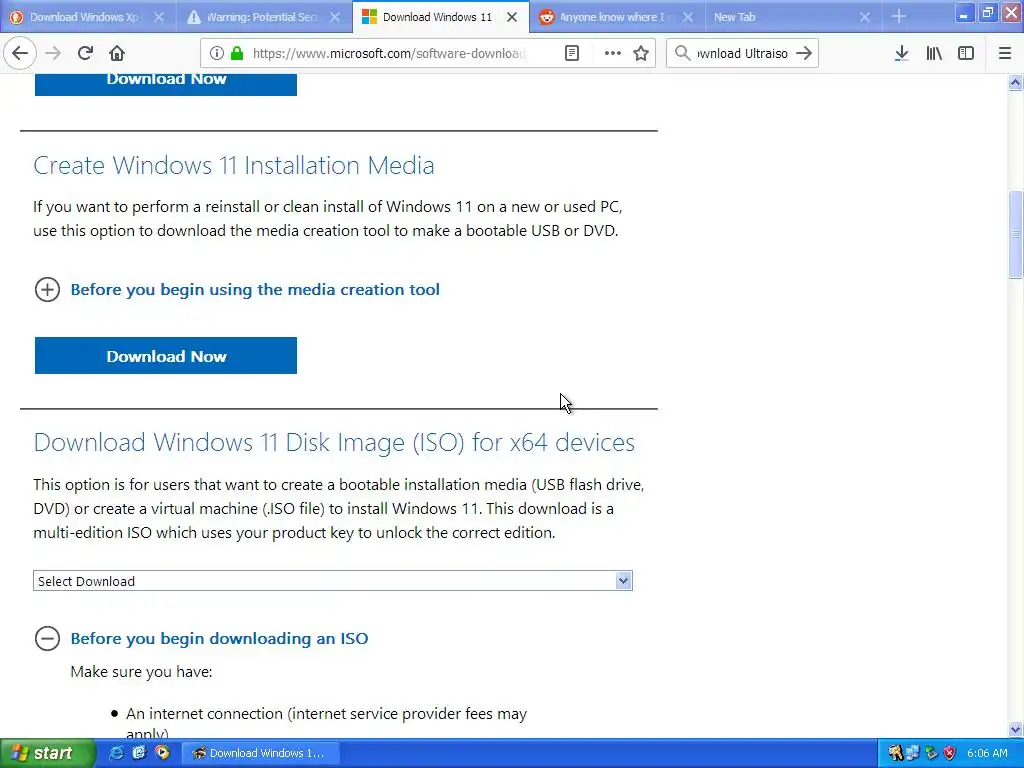The width and height of the screenshot is (1024, 768).
Task: Collapse Before you begin downloading an ISO
Action: tap(219, 638)
